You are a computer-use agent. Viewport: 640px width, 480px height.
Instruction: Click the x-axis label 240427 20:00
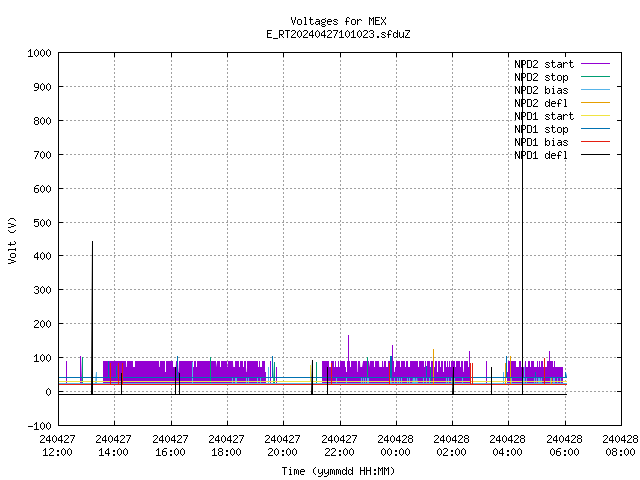[282, 446]
